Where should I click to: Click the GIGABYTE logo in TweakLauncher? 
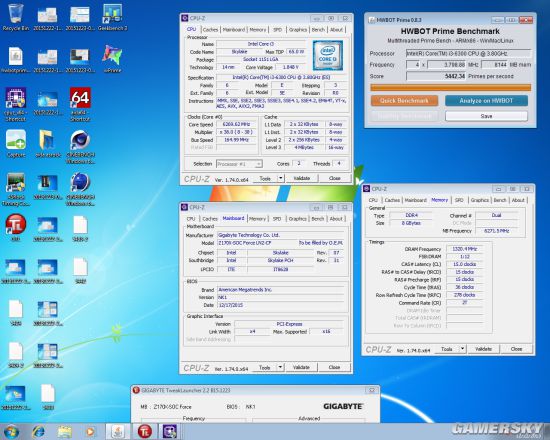(343, 406)
